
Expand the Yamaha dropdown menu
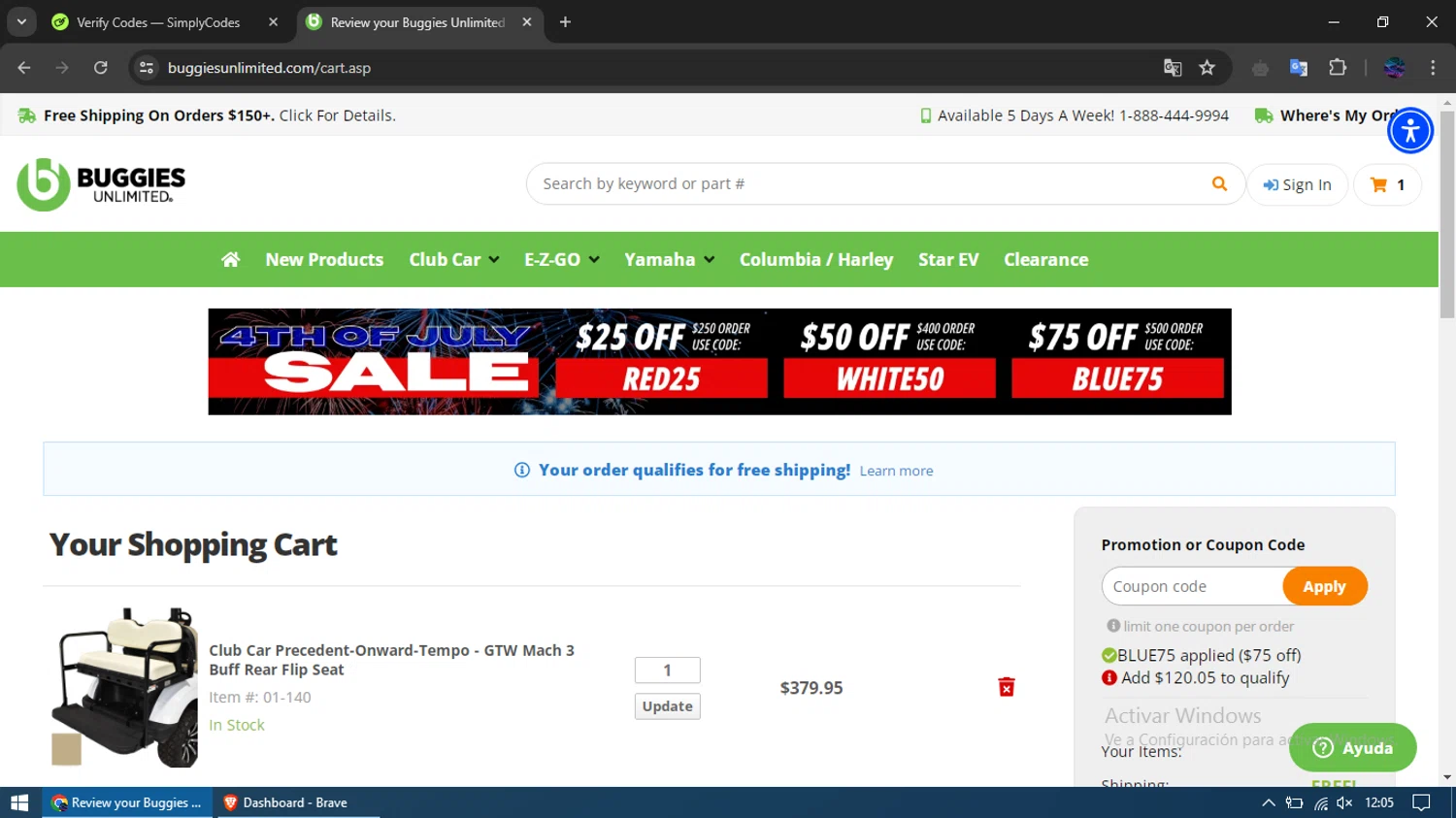pos(670,259)
